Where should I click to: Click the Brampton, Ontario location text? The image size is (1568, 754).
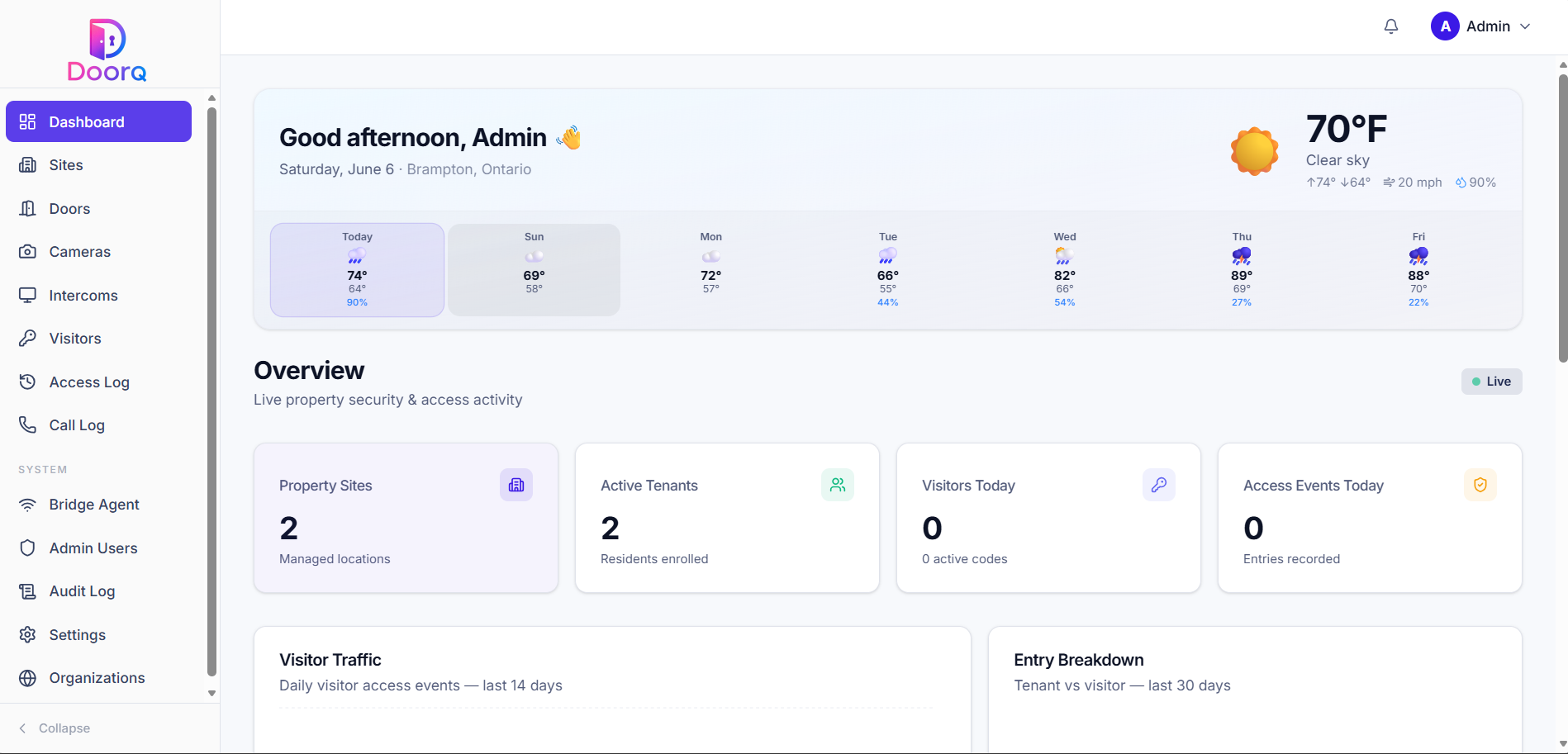pyautogui.click(x=468, y=169)
